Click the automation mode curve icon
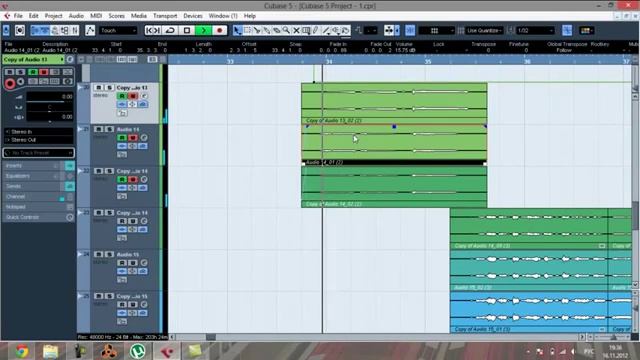640x360 pixels. 90,31
